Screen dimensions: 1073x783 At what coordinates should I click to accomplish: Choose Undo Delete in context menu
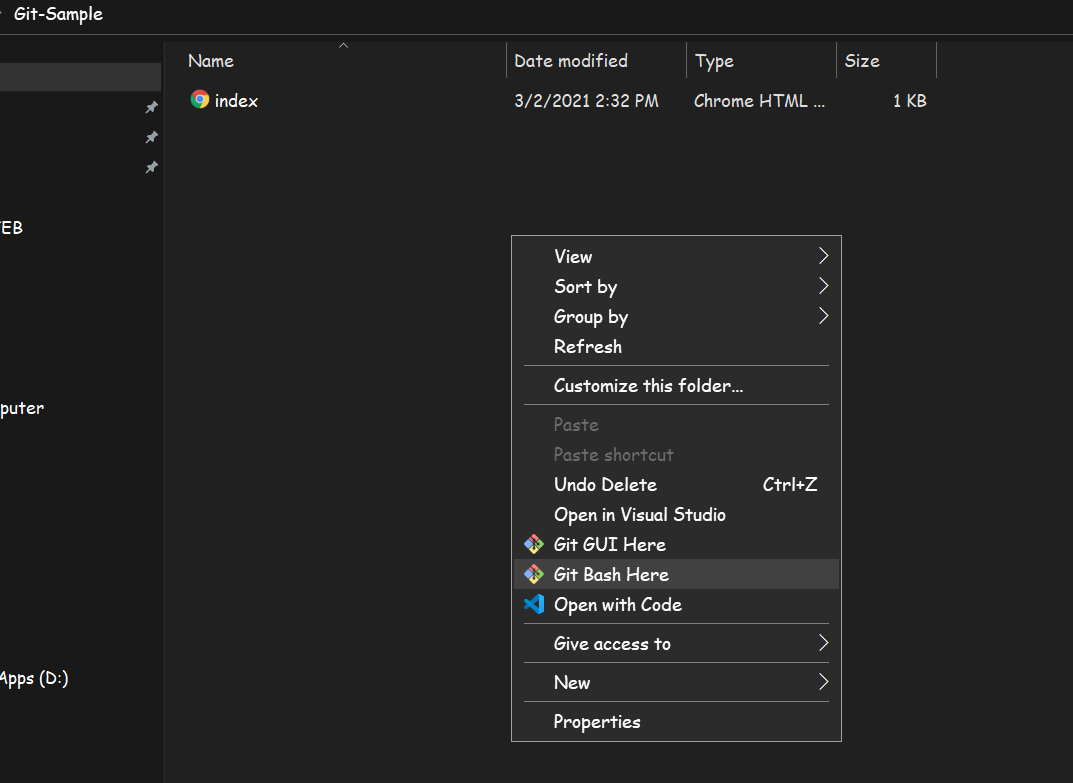coord(676,485)
